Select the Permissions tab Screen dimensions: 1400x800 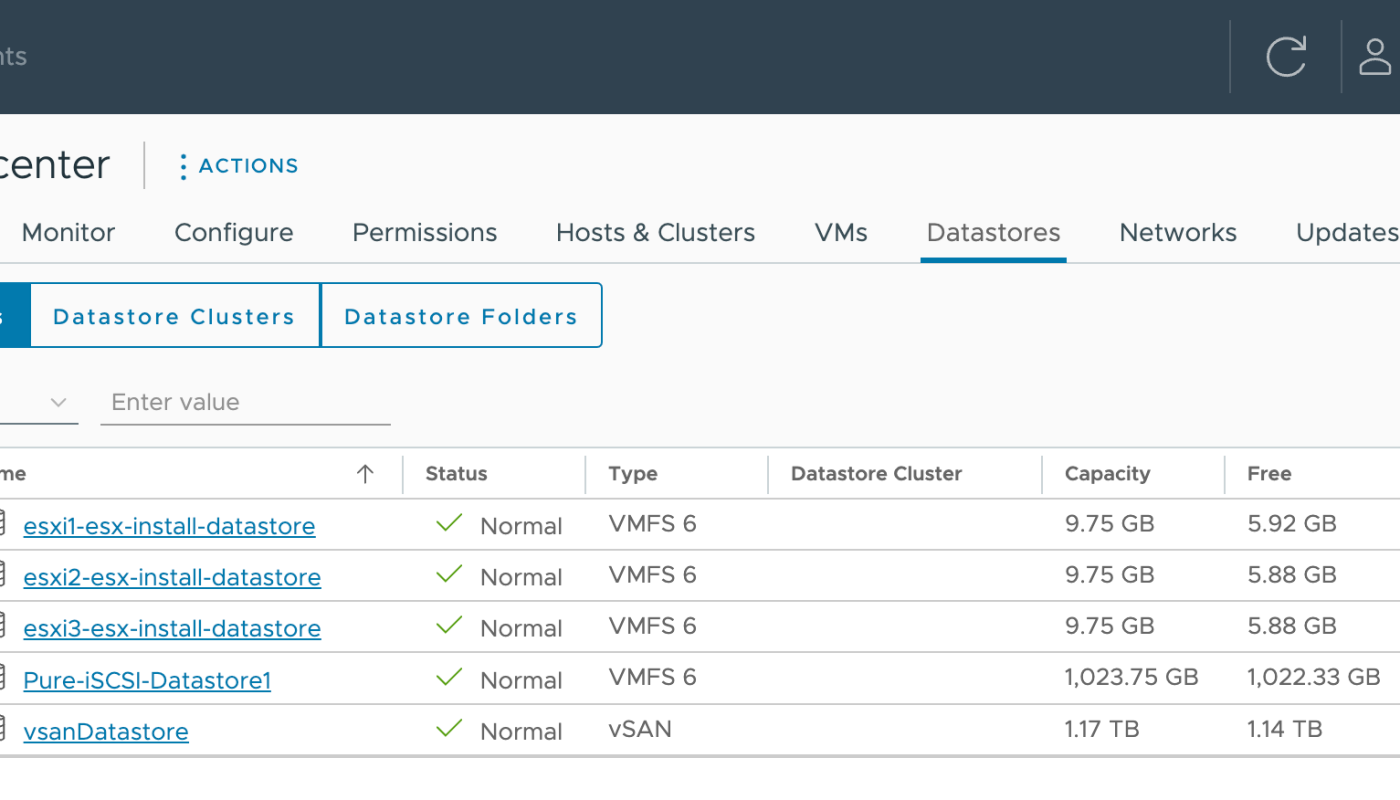[x=424, y=233]
